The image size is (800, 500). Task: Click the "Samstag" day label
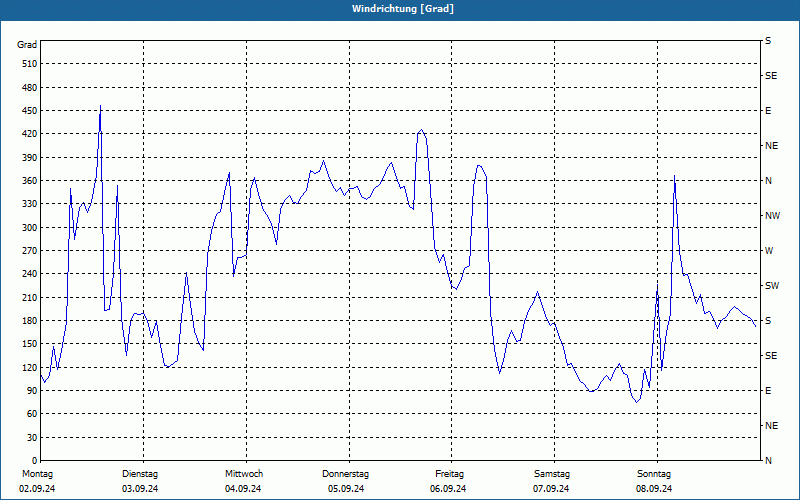(552, 474)
